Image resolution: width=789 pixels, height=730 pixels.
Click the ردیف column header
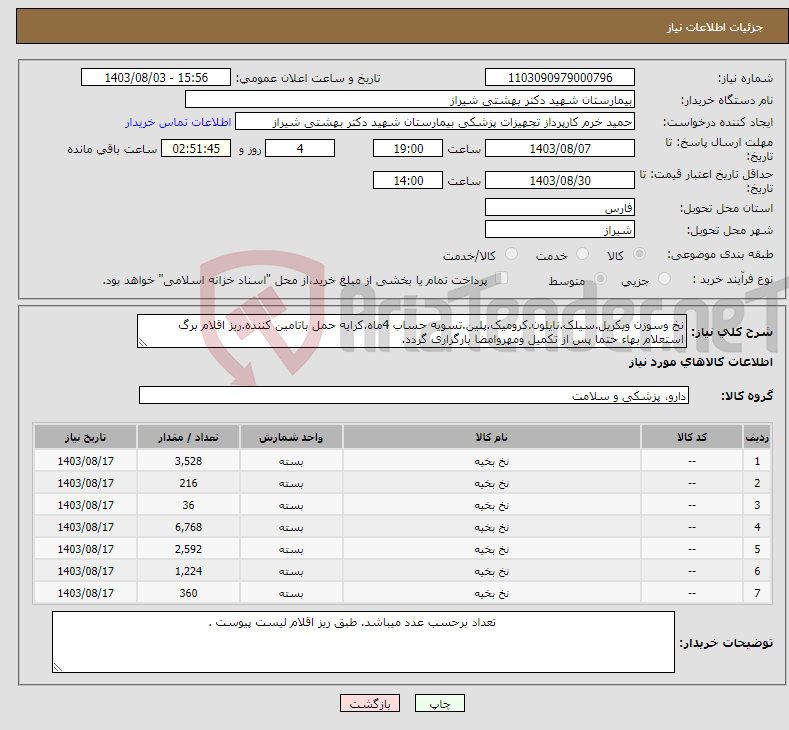[x=757, y=437]
